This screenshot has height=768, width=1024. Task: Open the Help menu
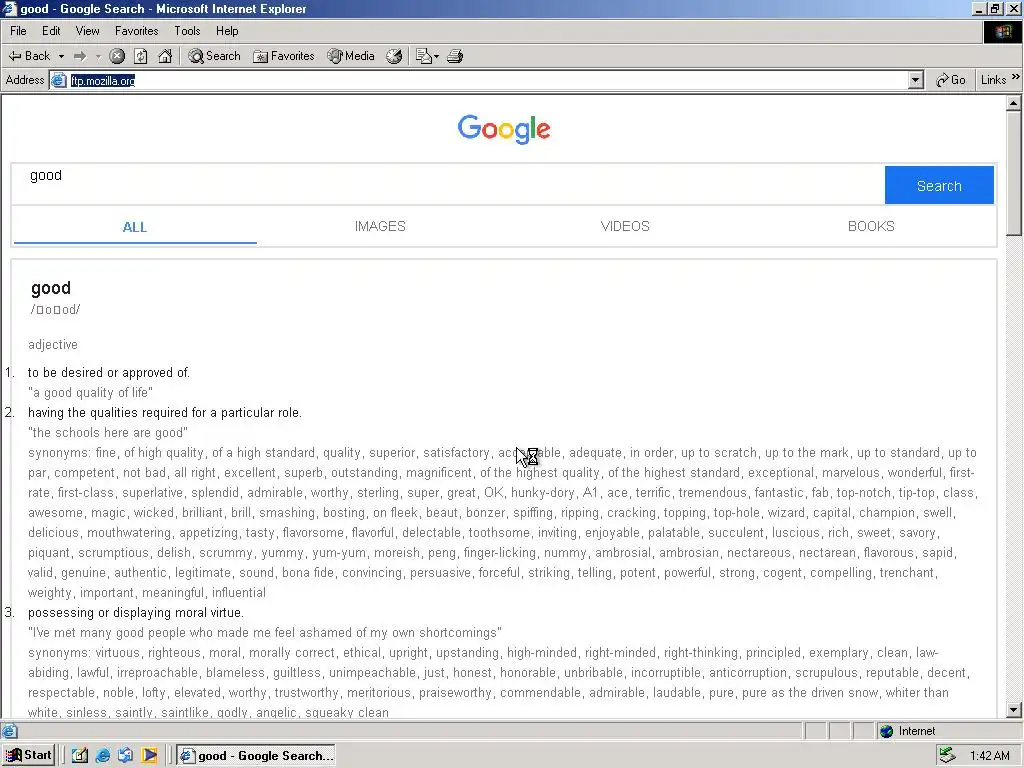click(227, 31)
